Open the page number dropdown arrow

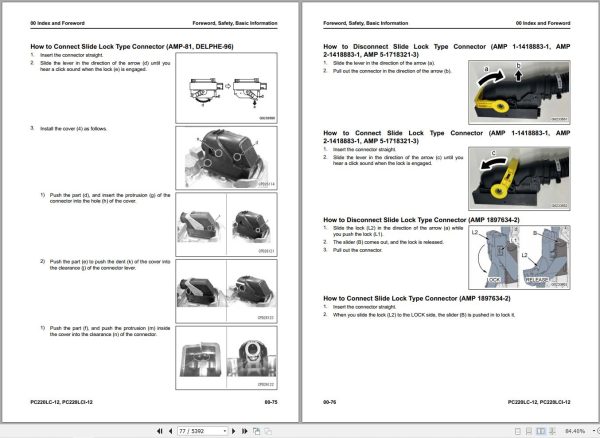pos(225,431)
